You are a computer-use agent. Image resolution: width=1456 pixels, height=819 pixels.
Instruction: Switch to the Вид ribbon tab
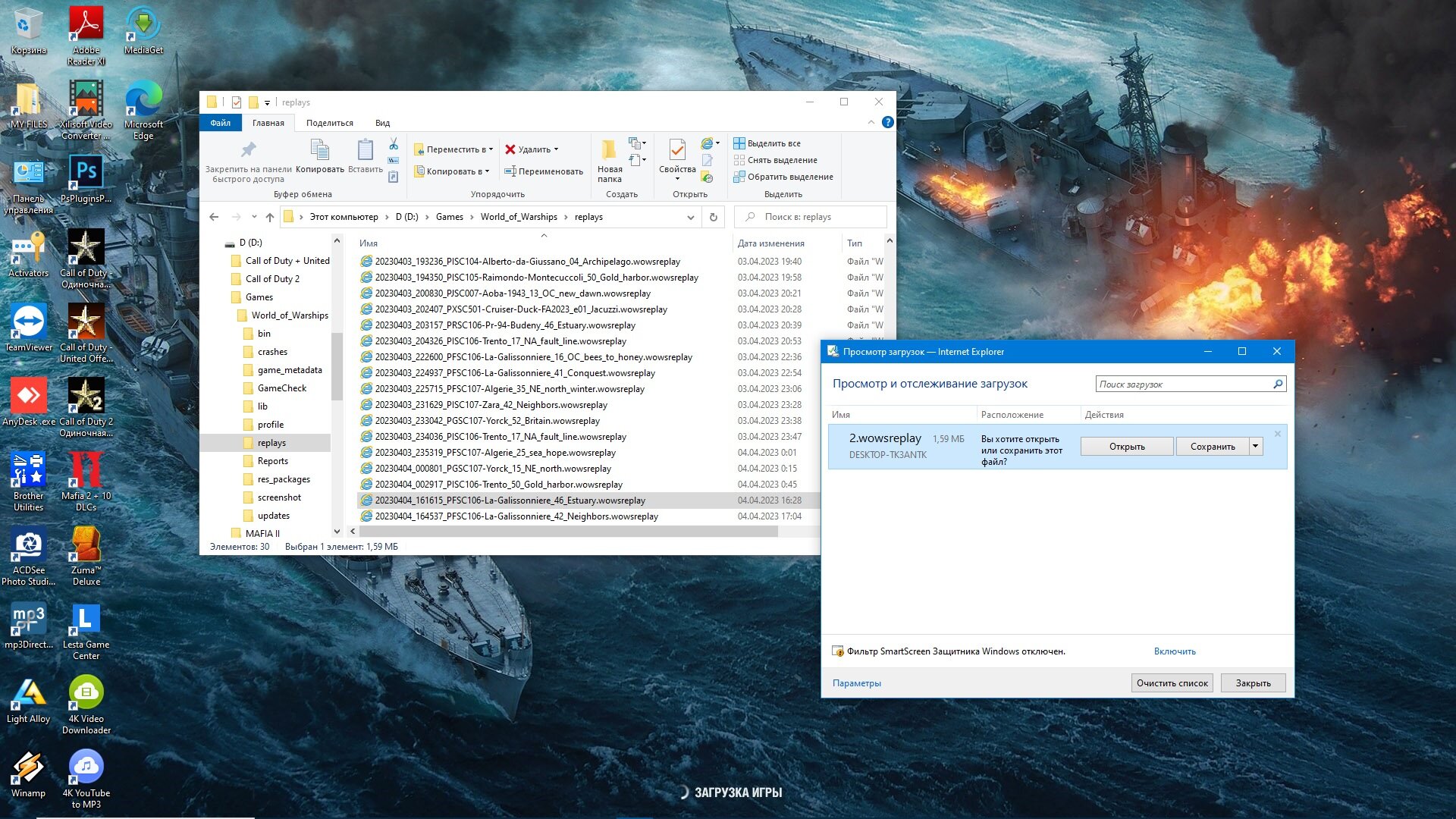382,123
